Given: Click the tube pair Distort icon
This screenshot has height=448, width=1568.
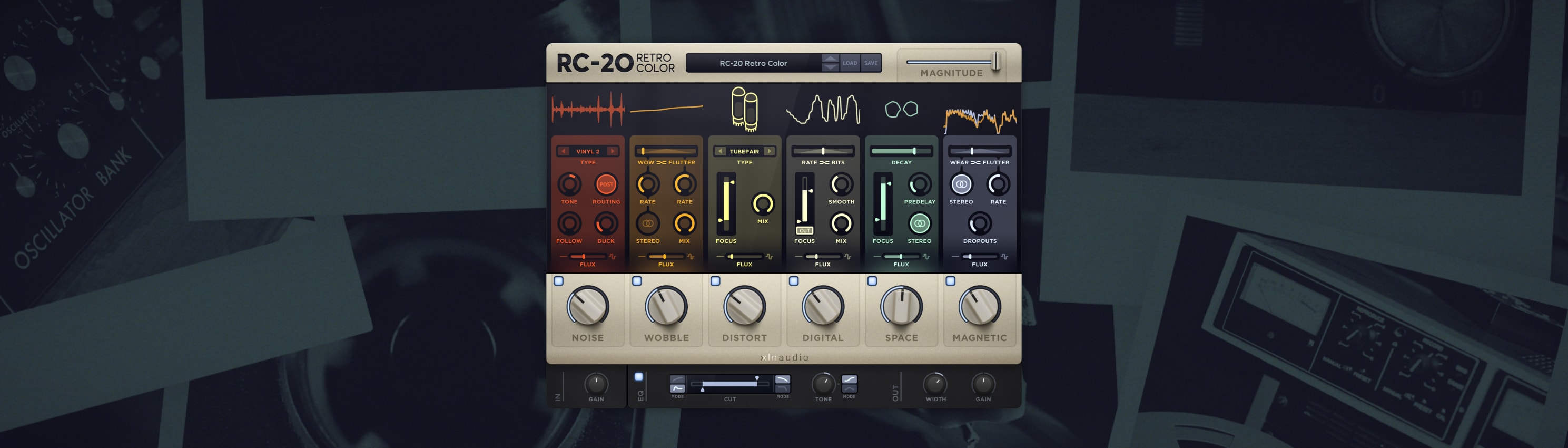Looking at the screenshot, I should point(744,109).
